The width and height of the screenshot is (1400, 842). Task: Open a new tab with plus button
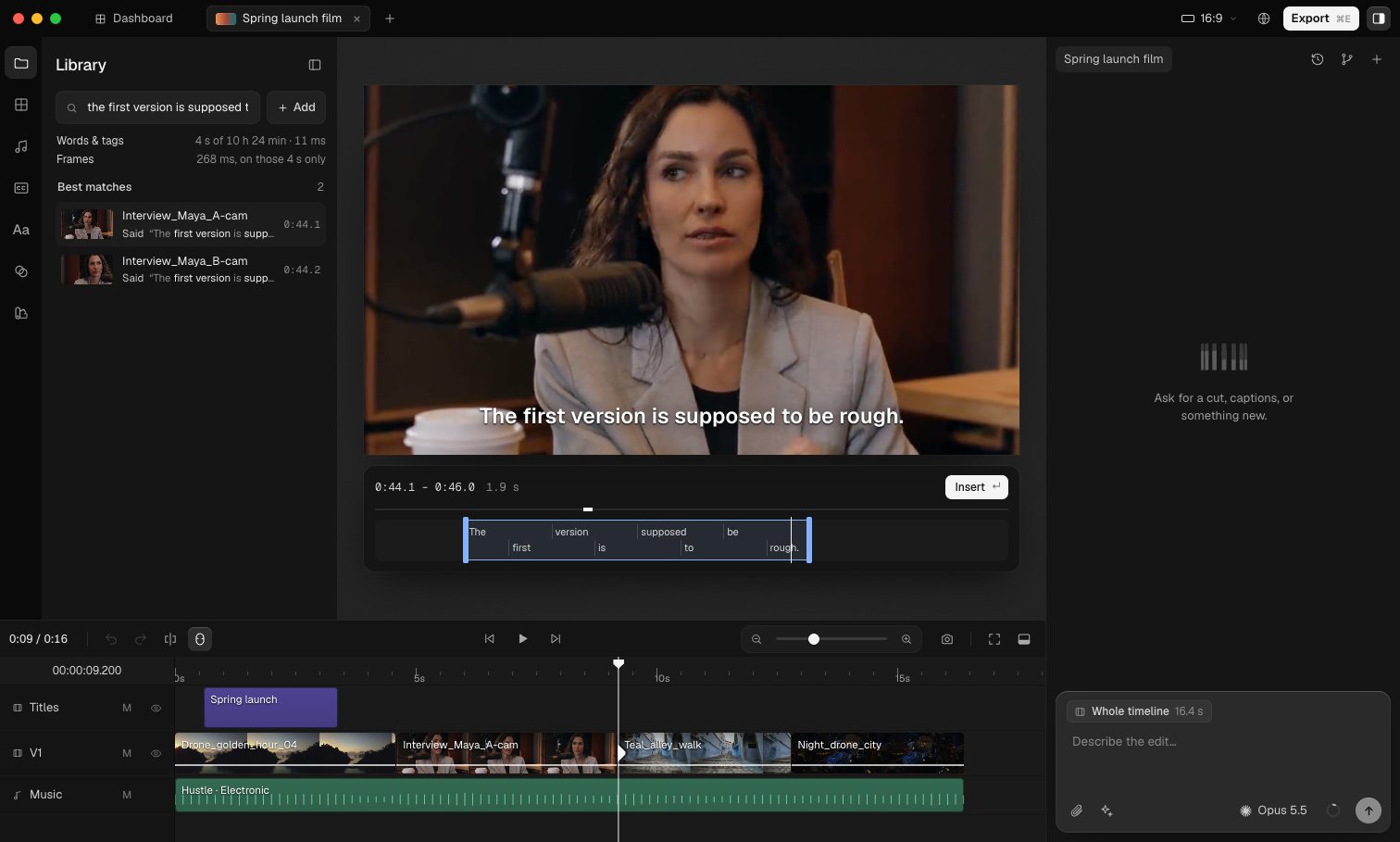[x=390, y=19]
